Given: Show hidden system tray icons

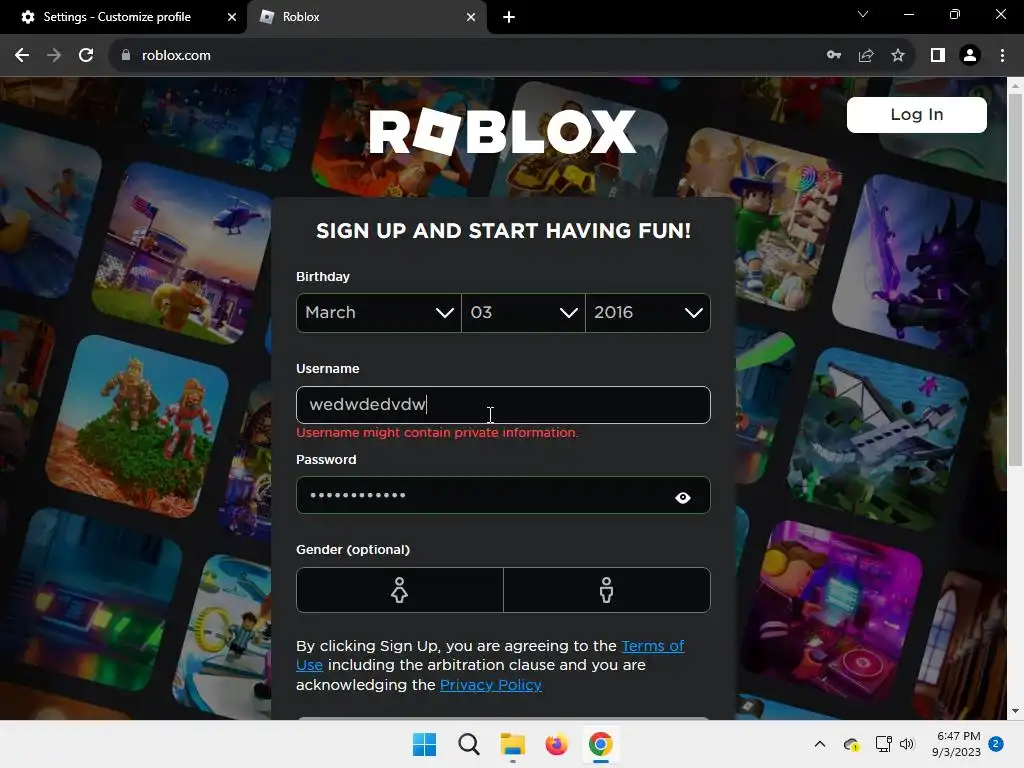Looking at the screenshot, I should (x=820, y=744).
